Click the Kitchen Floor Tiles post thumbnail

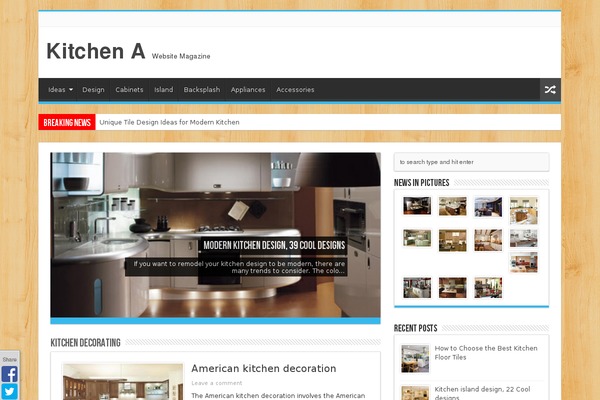tap(415, 359)
